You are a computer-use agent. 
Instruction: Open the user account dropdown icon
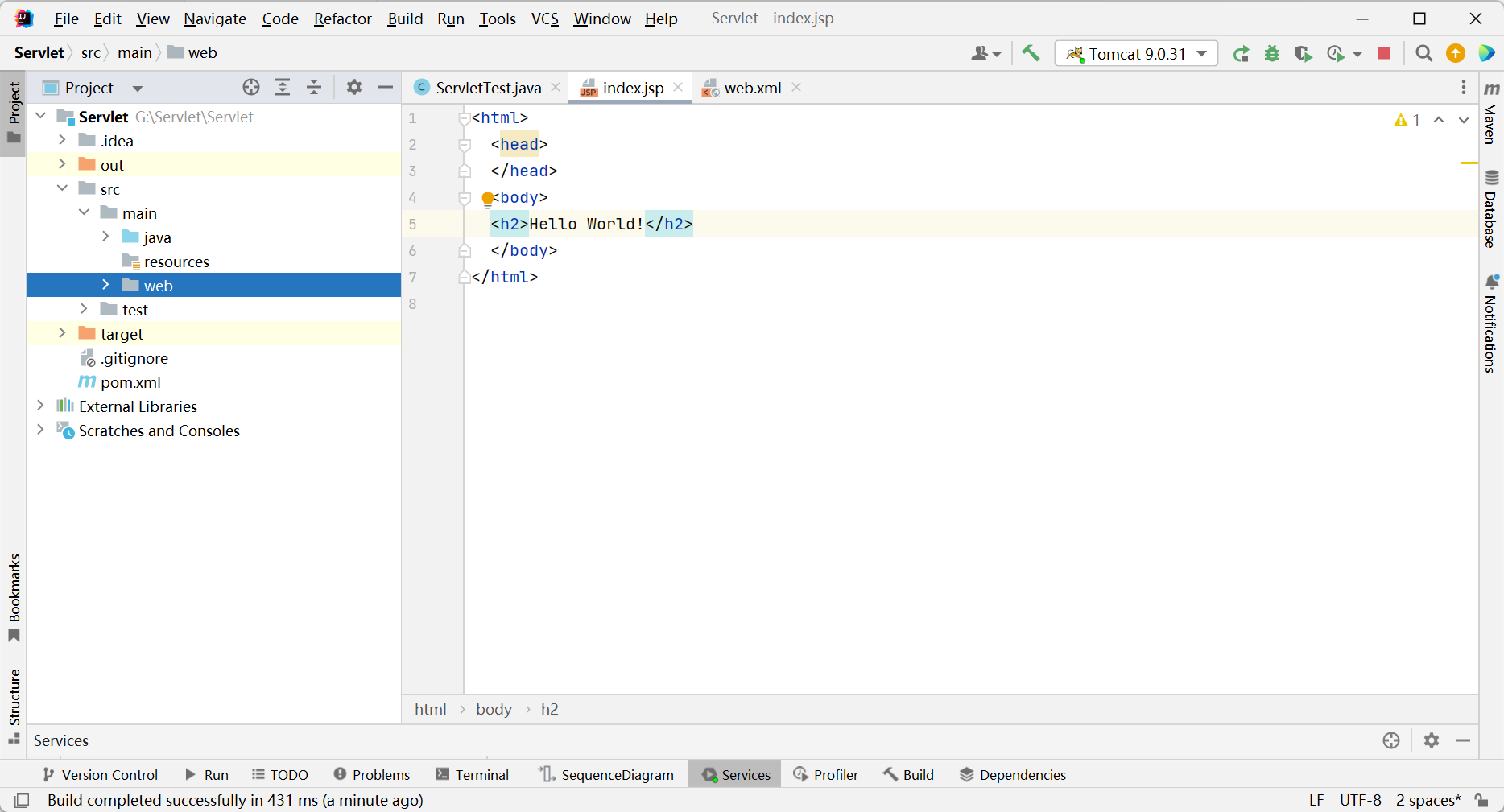point(985,53)
